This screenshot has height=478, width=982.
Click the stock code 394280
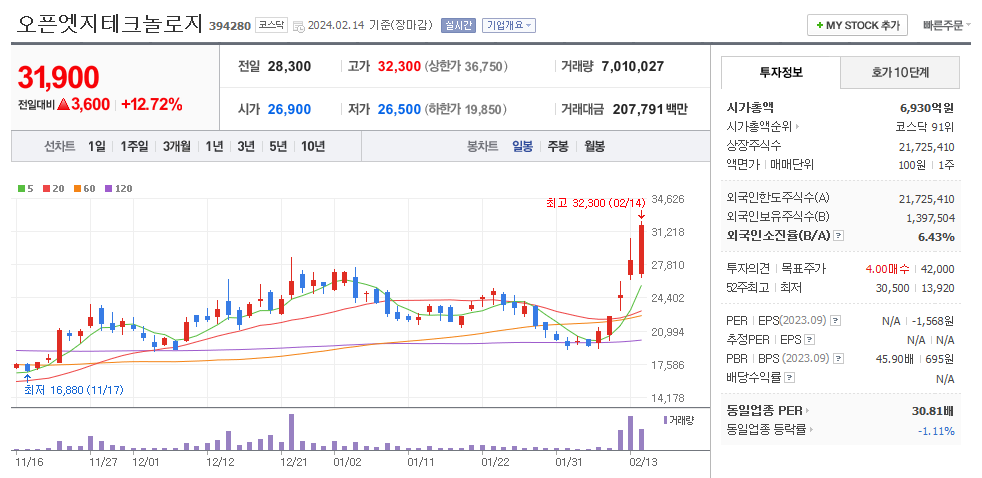[x=230, y=26]
